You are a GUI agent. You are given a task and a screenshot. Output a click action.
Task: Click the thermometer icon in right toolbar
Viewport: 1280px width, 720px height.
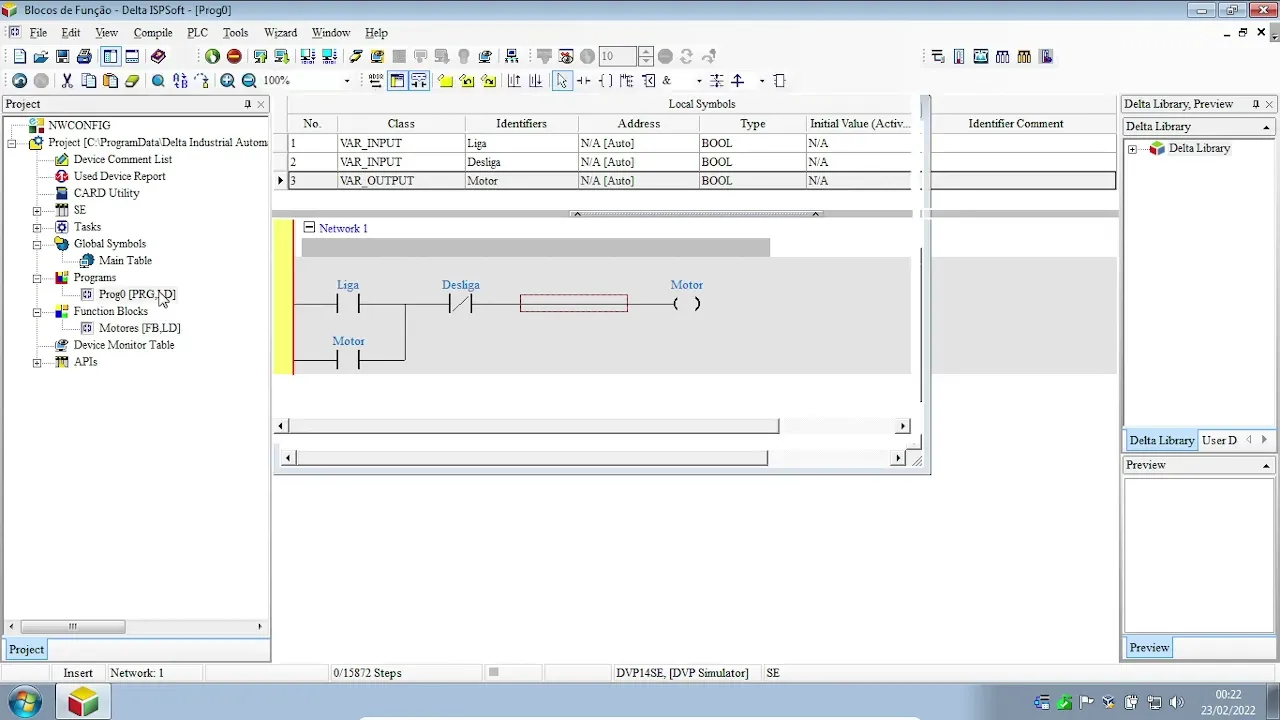click(959, 57)
